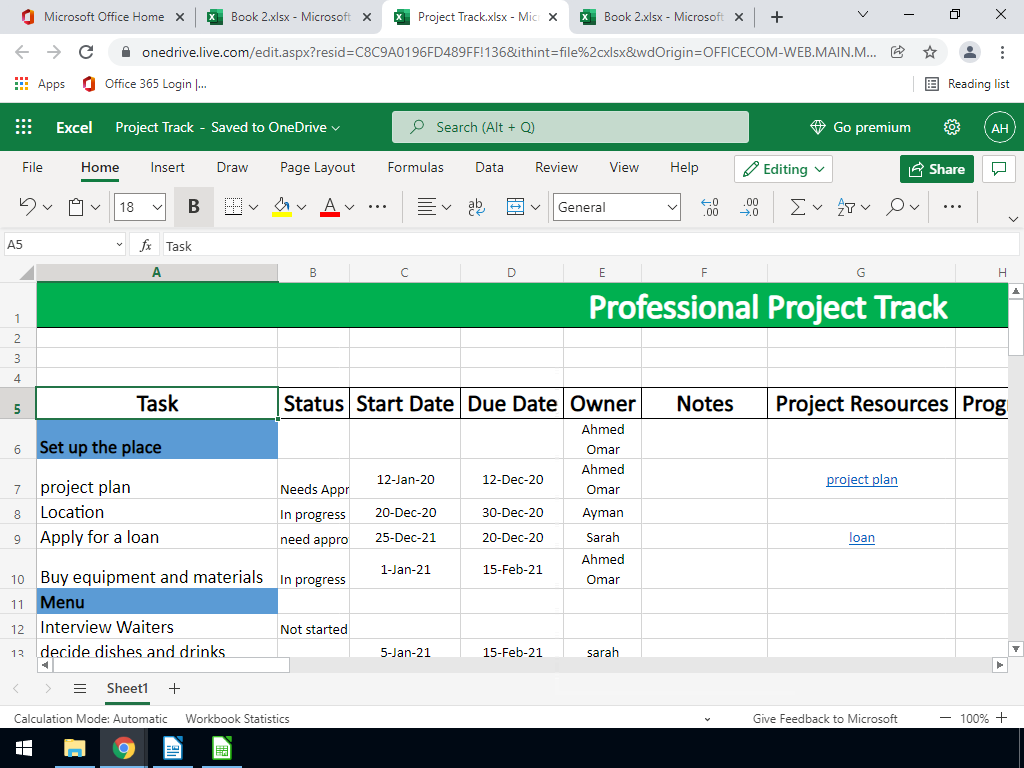
Task: Click Workbook Statistics in status bar
Action: click(237, 718)
